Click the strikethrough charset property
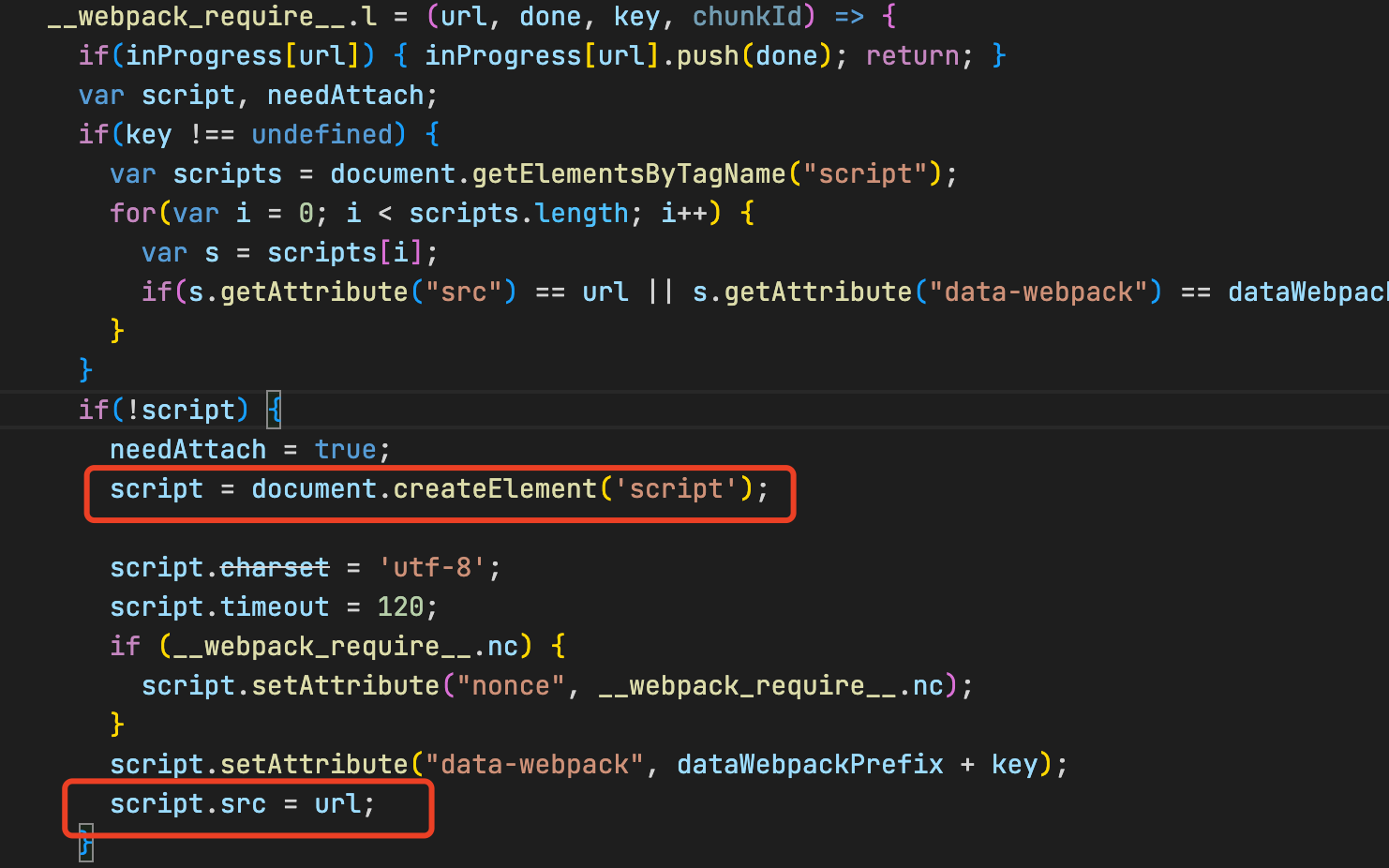The width and height of the screenshot is (1389, 868). click(276, 567)
